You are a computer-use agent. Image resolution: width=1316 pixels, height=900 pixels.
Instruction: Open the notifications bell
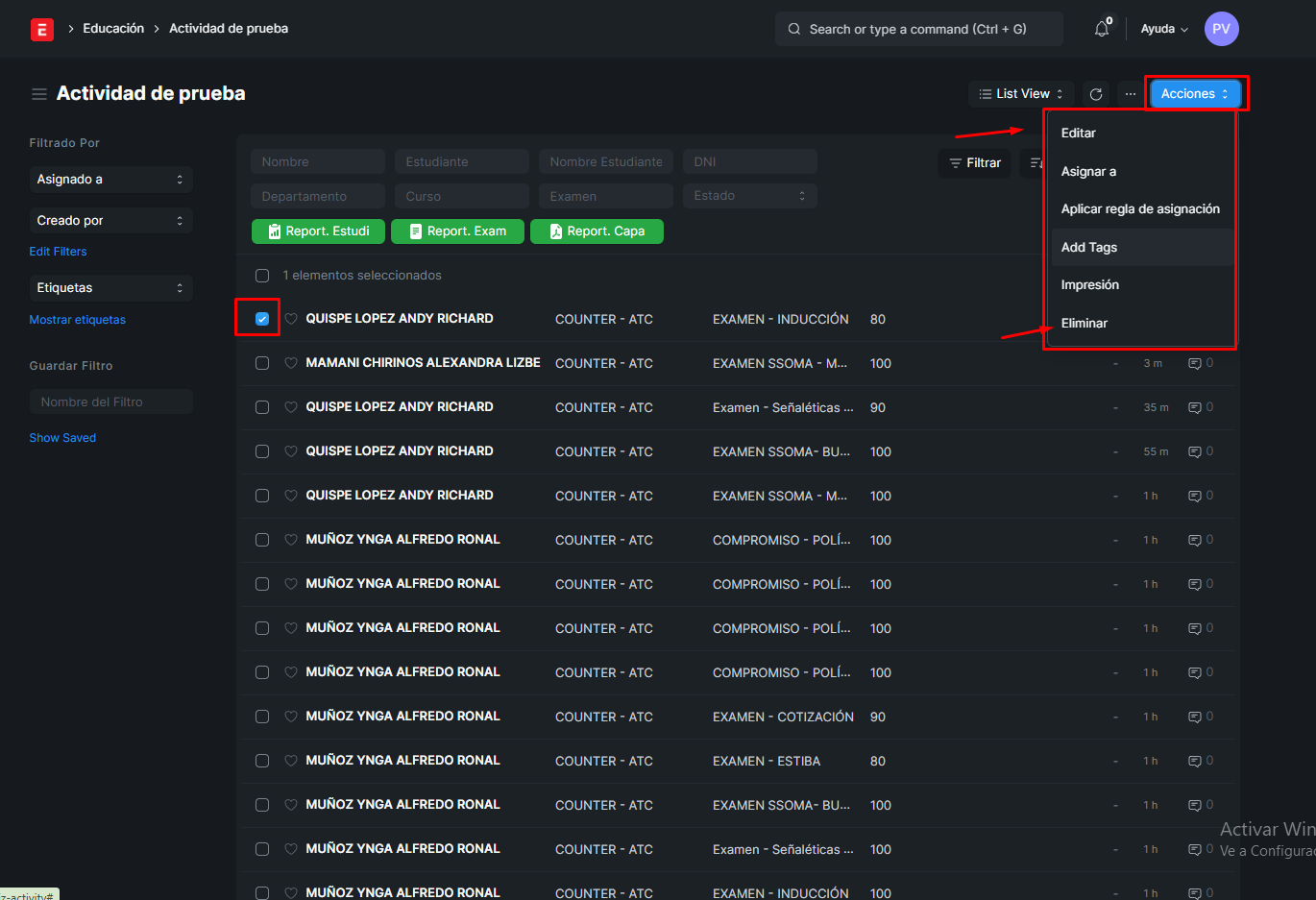point(1102,29)
